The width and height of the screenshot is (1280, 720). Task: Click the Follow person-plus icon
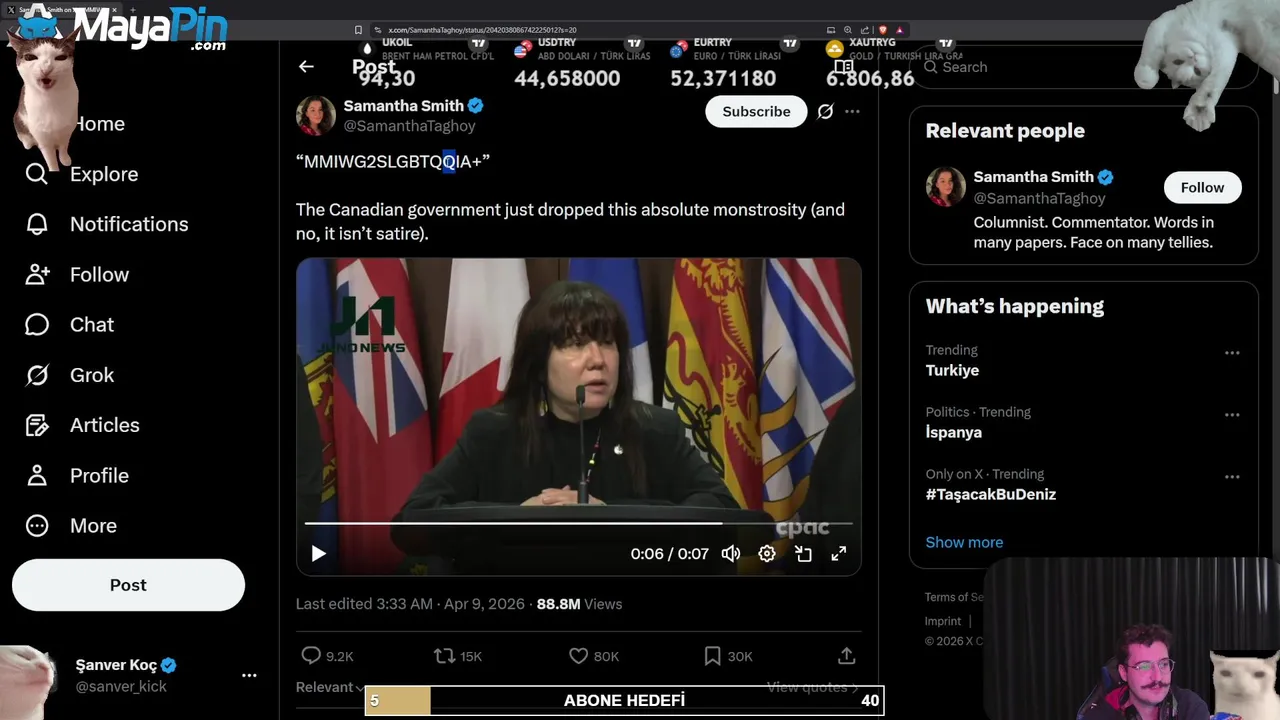[x=37, y=274]
